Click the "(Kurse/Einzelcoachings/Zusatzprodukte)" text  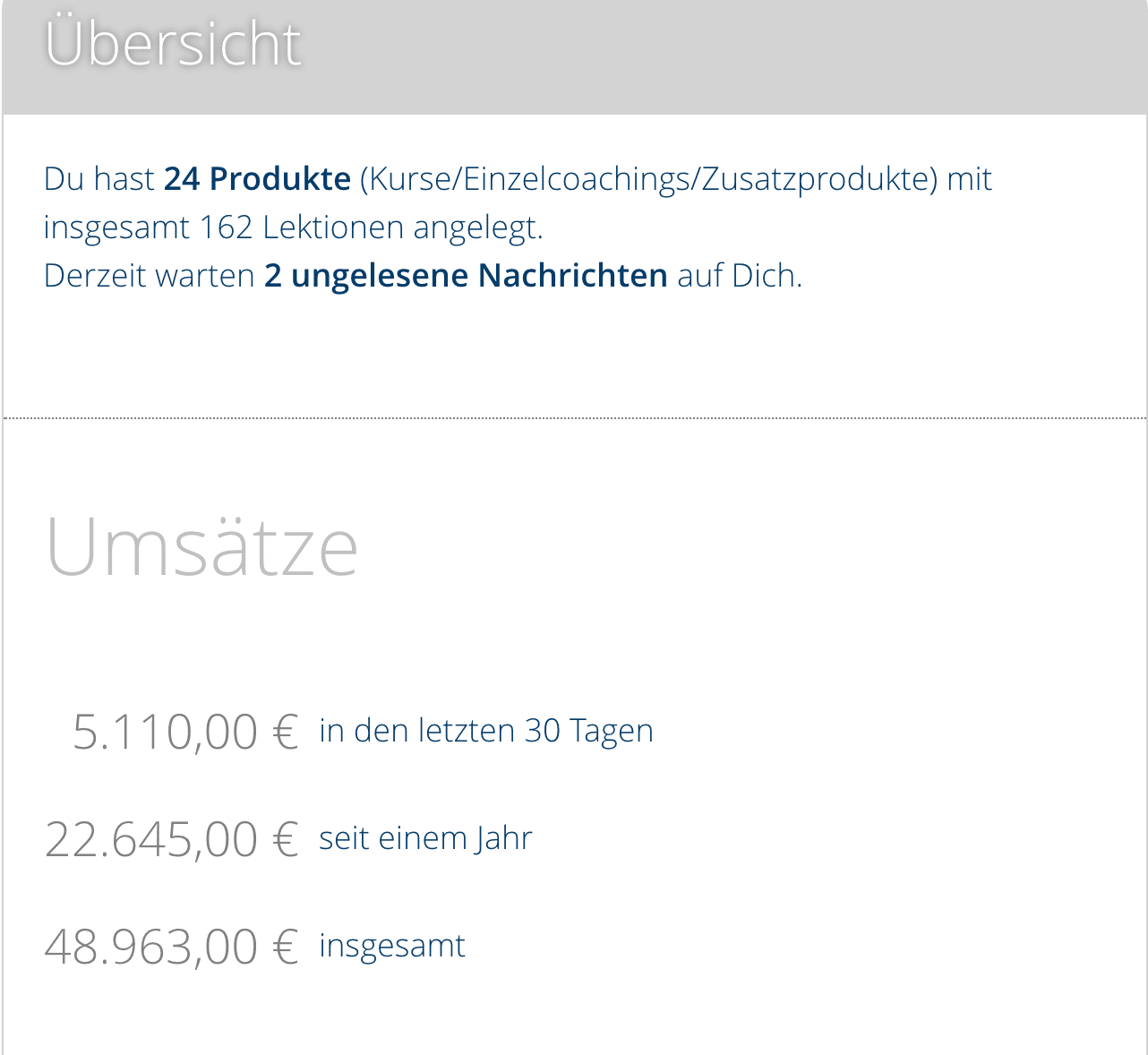(x=648, y=179)
